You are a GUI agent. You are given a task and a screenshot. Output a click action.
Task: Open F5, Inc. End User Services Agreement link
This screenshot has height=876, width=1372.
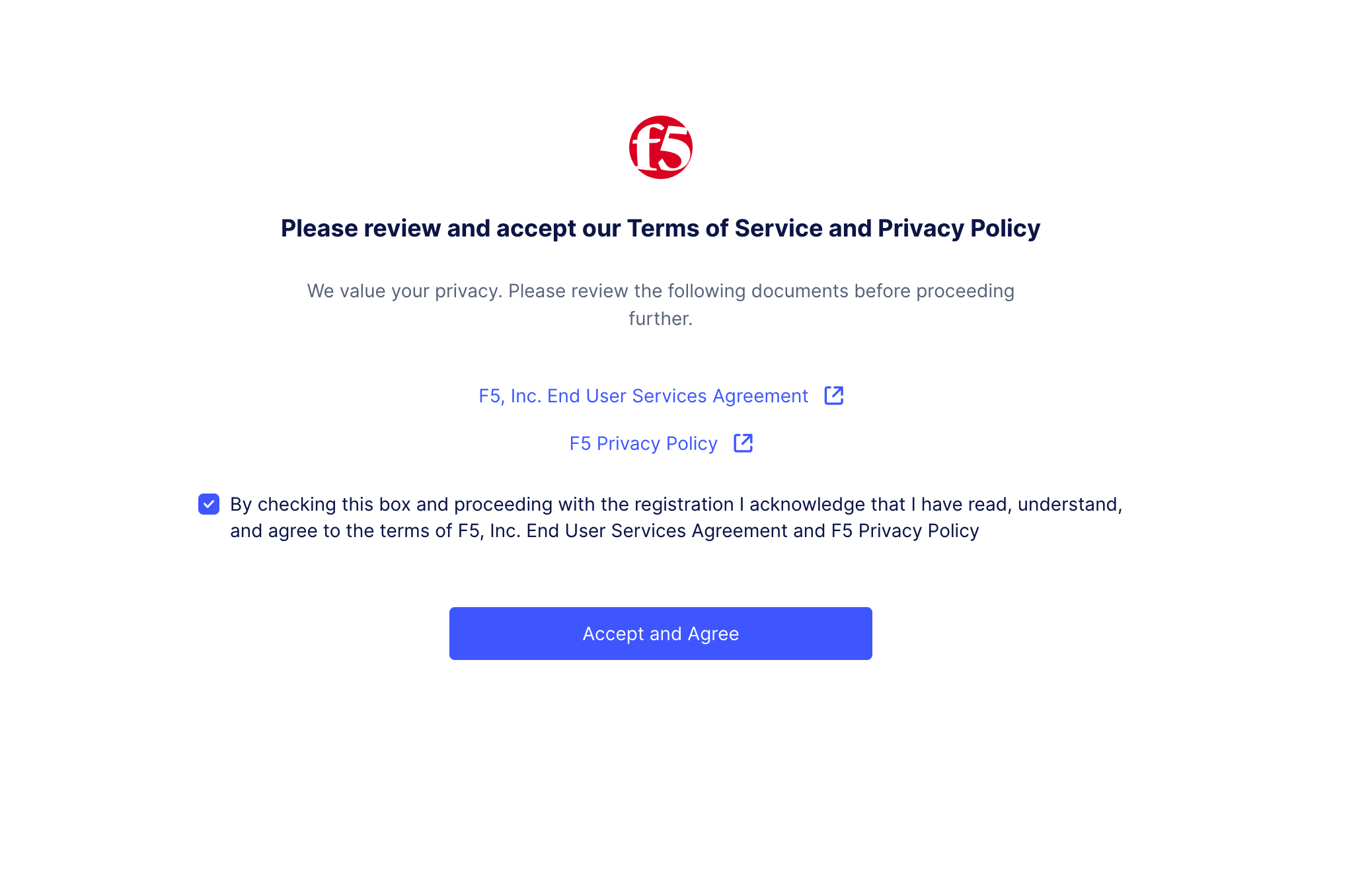[x=643, y=396]
